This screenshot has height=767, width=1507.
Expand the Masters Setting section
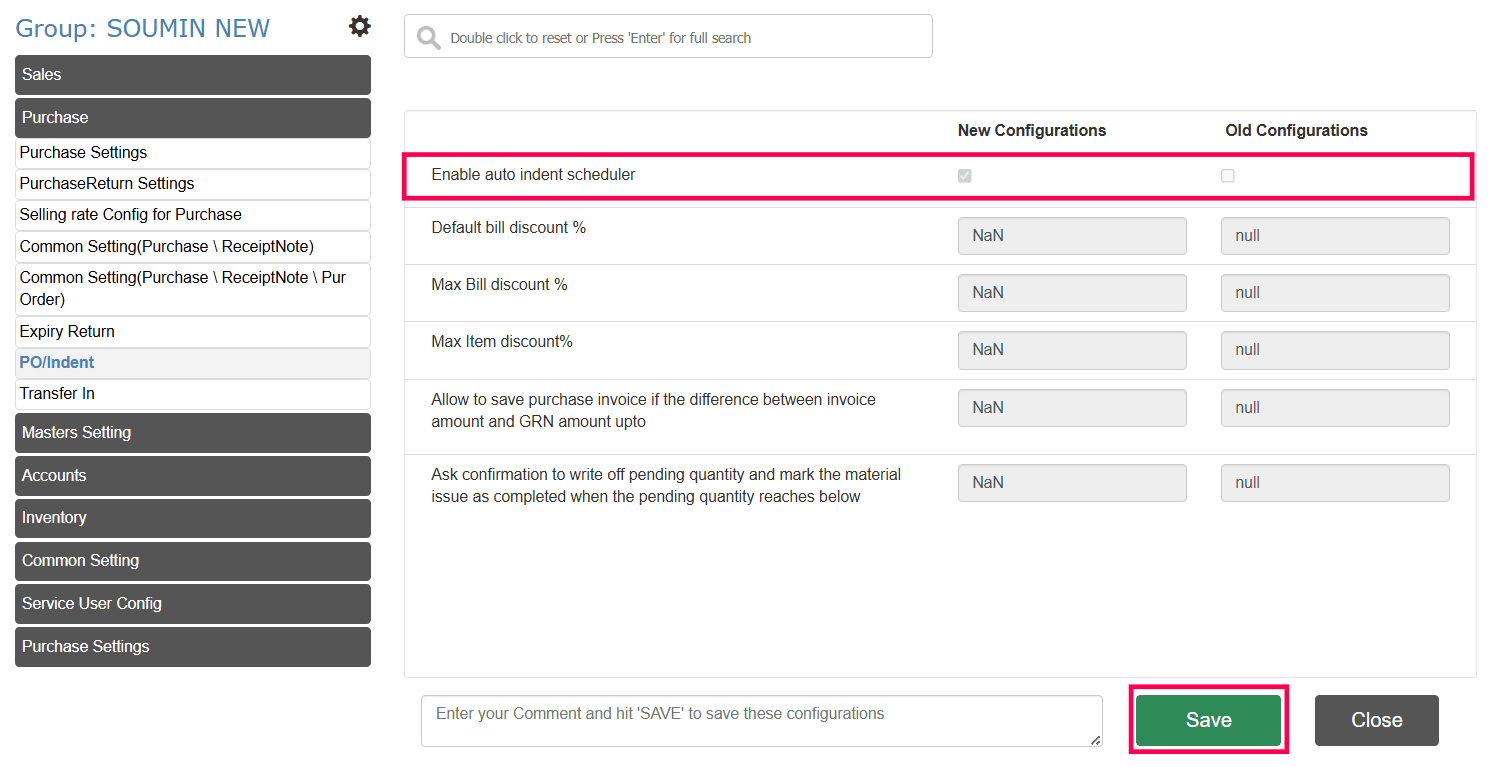pos(193,433)
